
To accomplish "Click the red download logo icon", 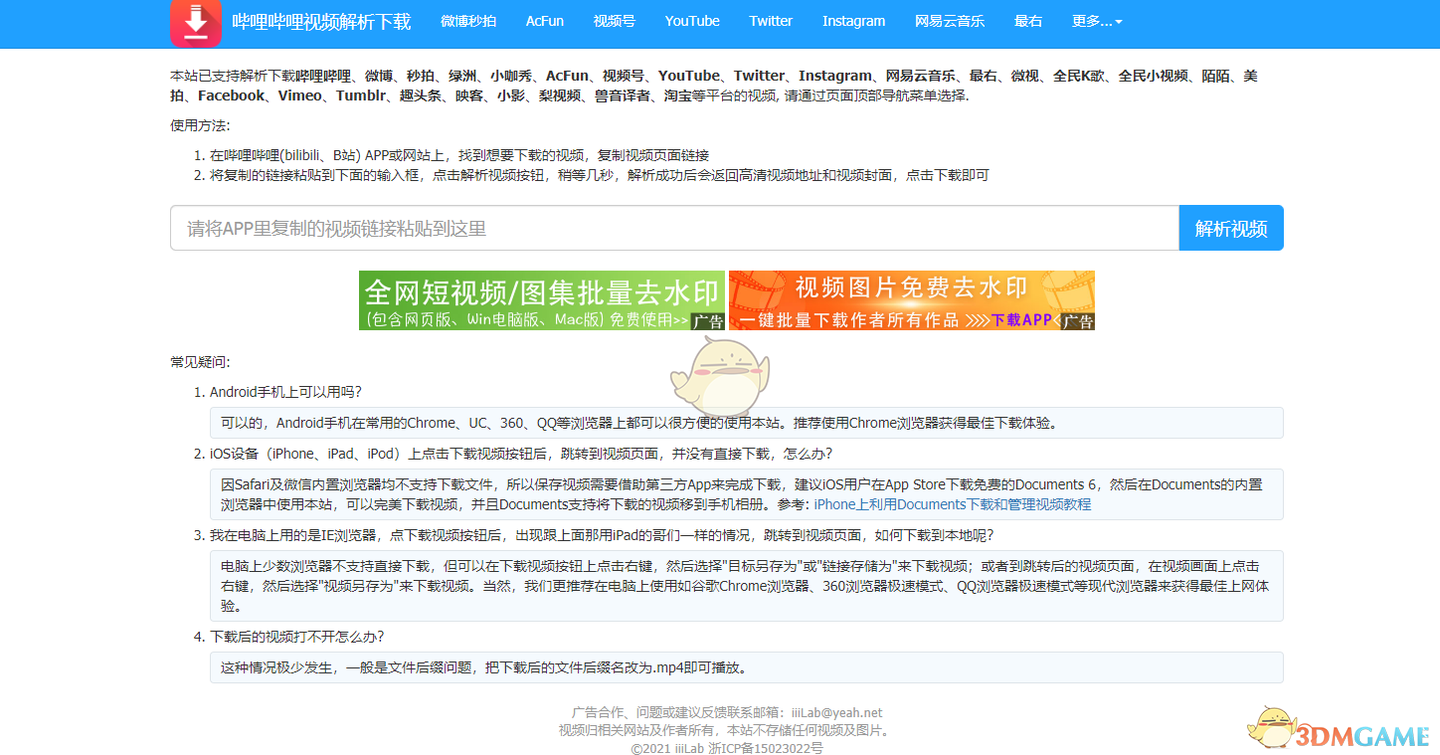I will coord(195,23).
